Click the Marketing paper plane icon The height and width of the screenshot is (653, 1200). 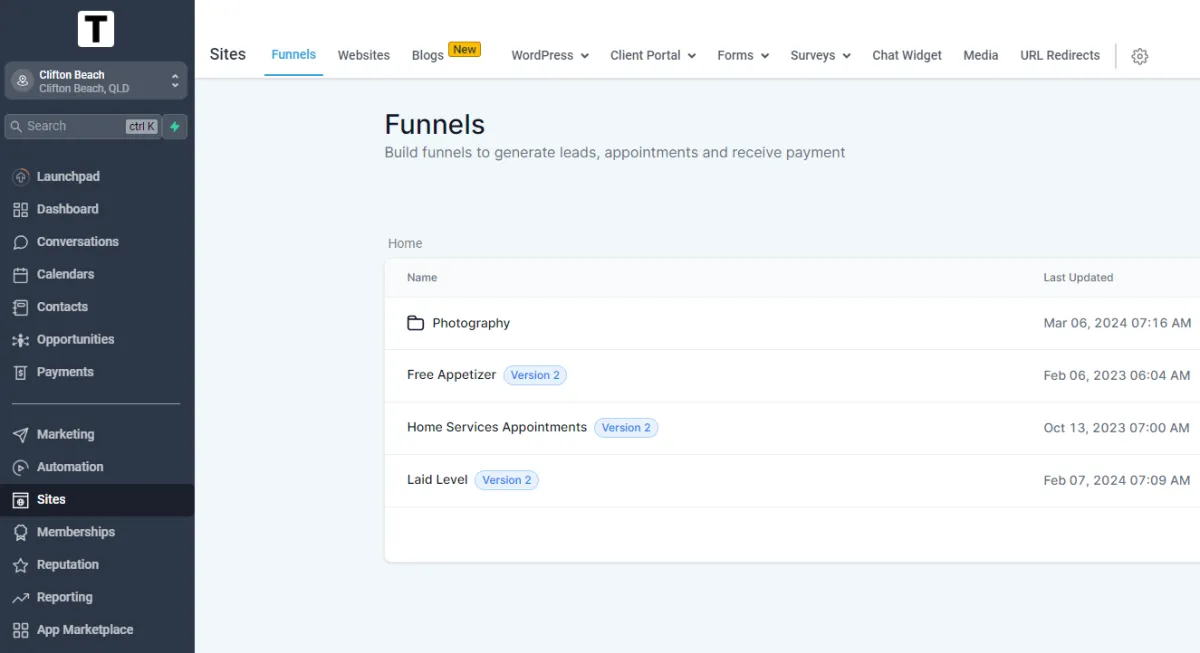point(20,435)
